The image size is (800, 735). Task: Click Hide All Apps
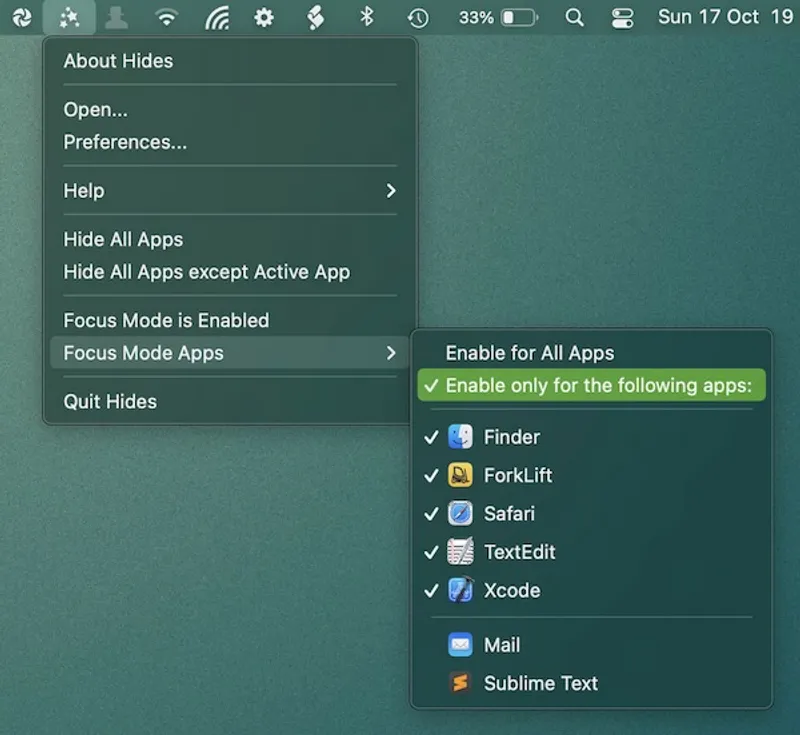(x=123, y=239)
